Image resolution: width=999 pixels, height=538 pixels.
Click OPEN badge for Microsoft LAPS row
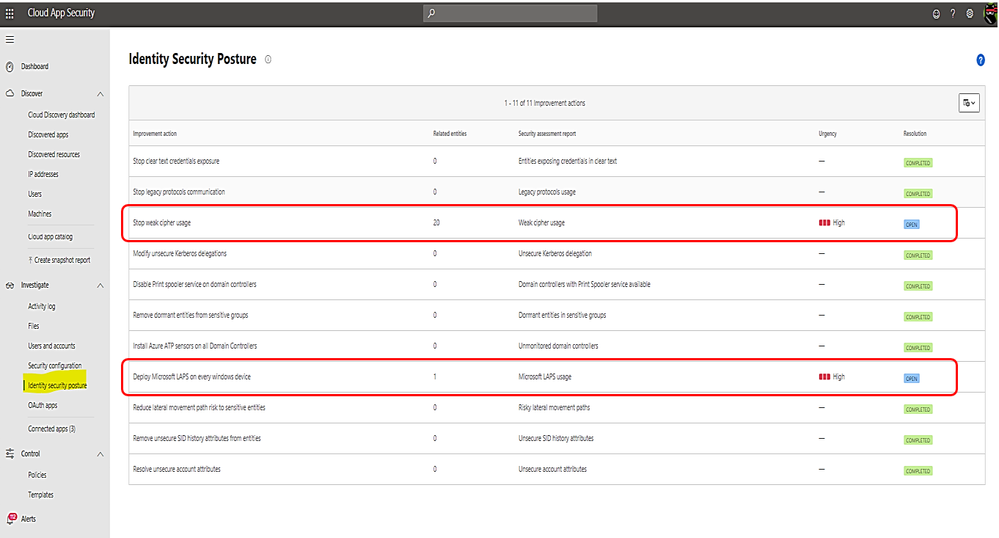pos(912,379)
